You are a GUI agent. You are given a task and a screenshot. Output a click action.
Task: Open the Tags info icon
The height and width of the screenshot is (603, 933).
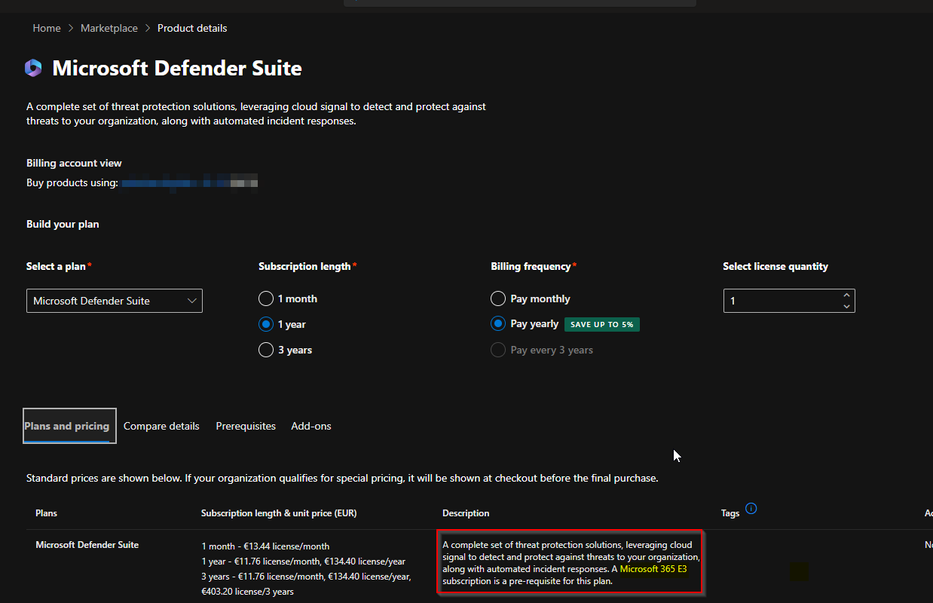click(x=751, y=508)
